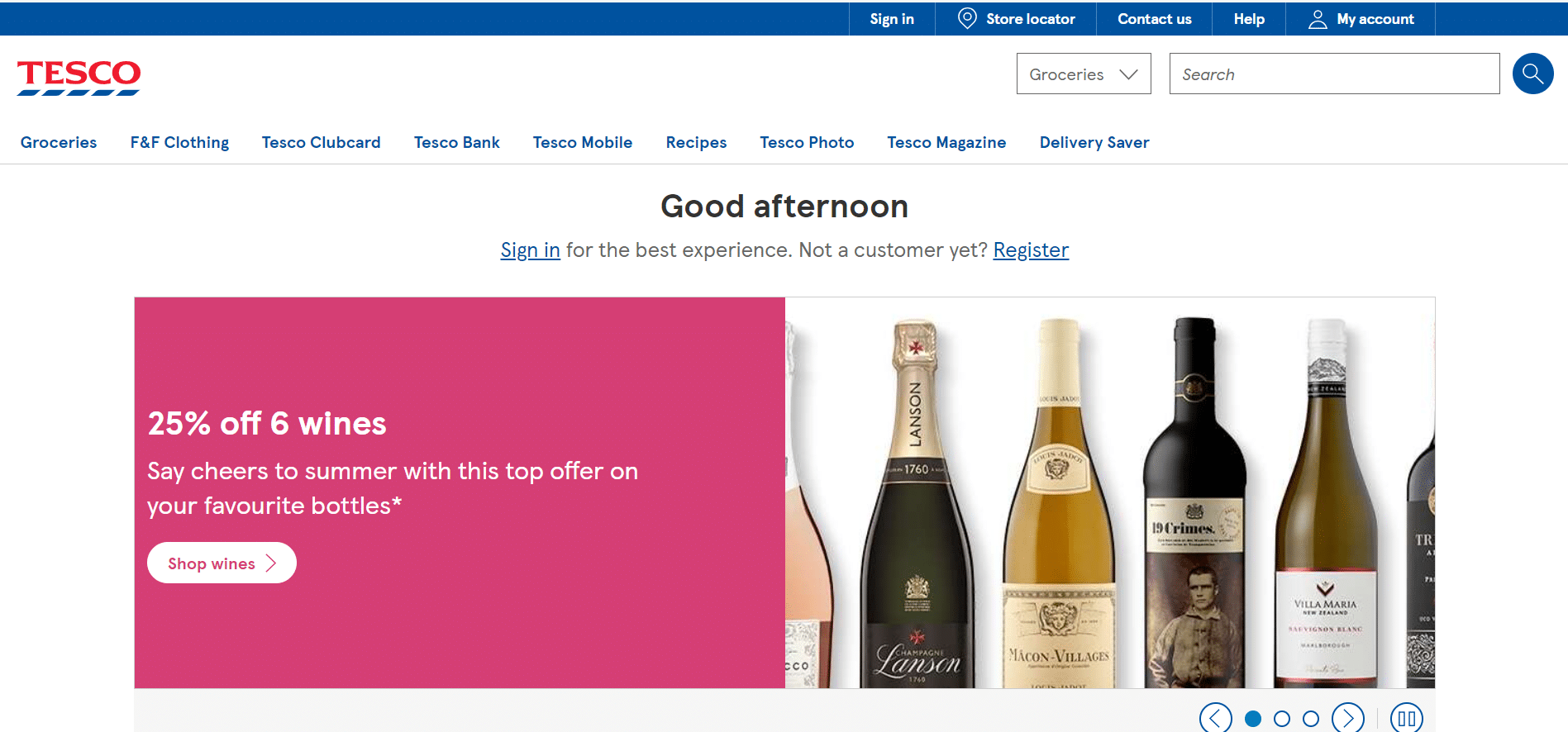Click the '25% off 6 wines' heading
The image size is (1568, 732).
pyautogui.click(x=267, y=423)
